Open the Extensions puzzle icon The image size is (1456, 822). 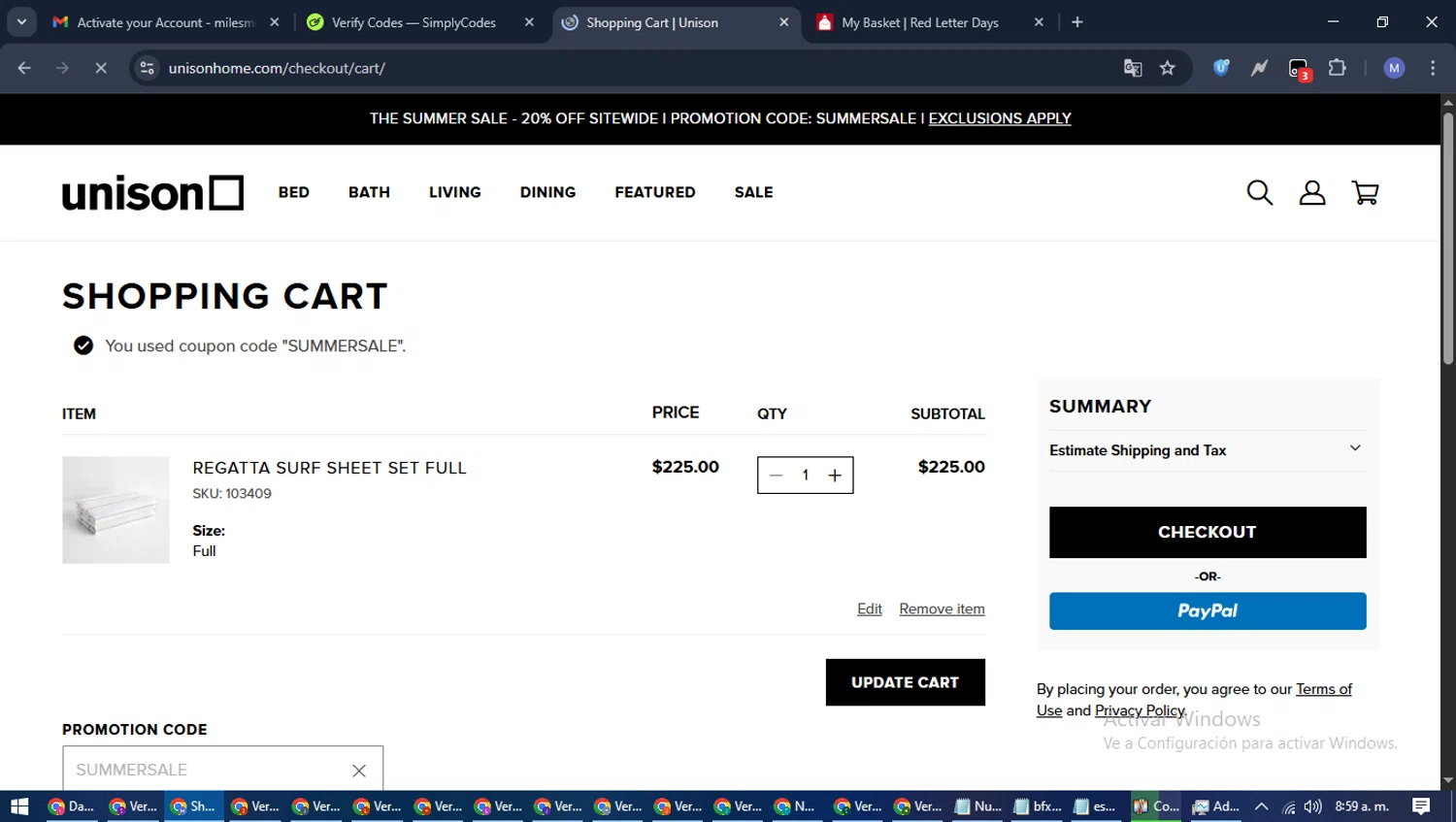click(x=1338, y=68)
